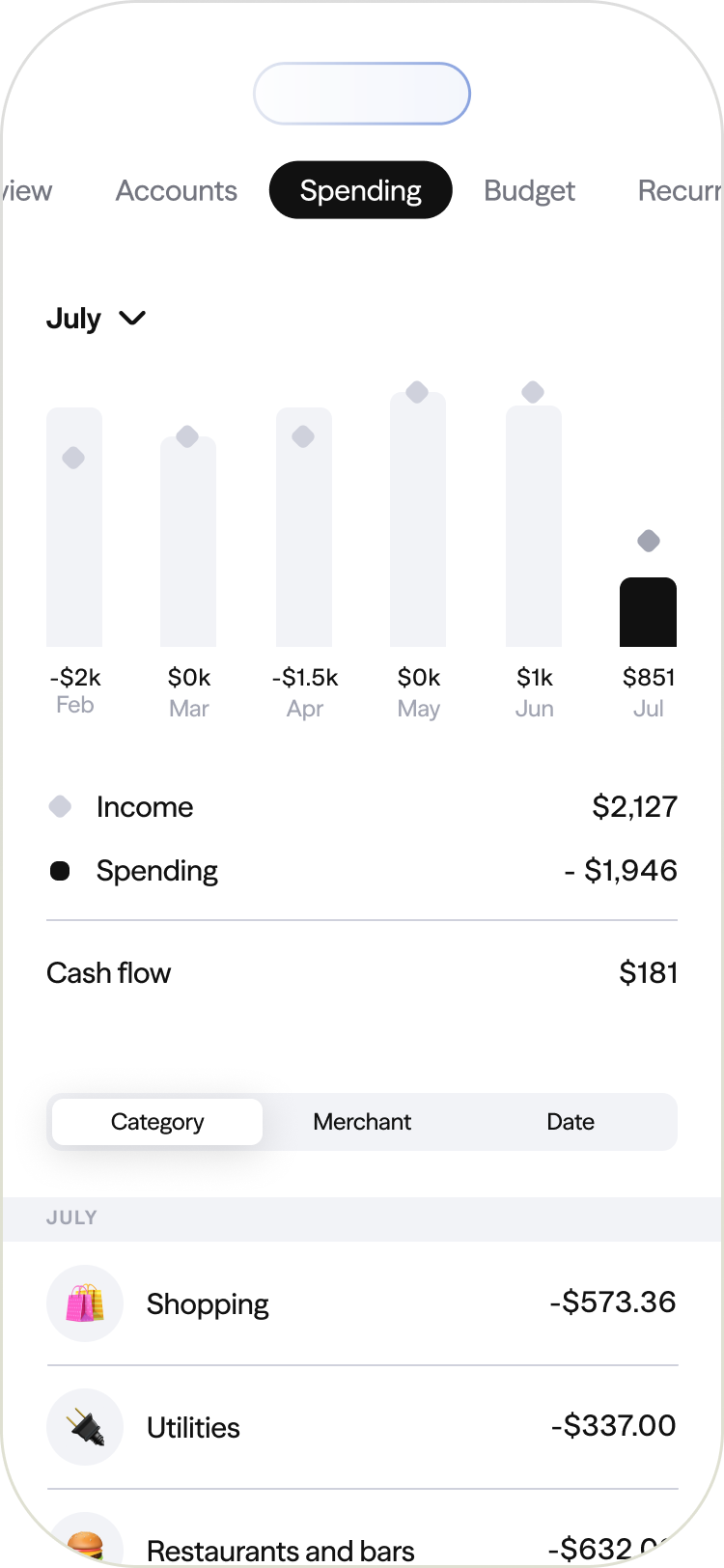Tap the diamond marker above the Jul bar
Viewport: 724px width, 1568px height.
649,541
